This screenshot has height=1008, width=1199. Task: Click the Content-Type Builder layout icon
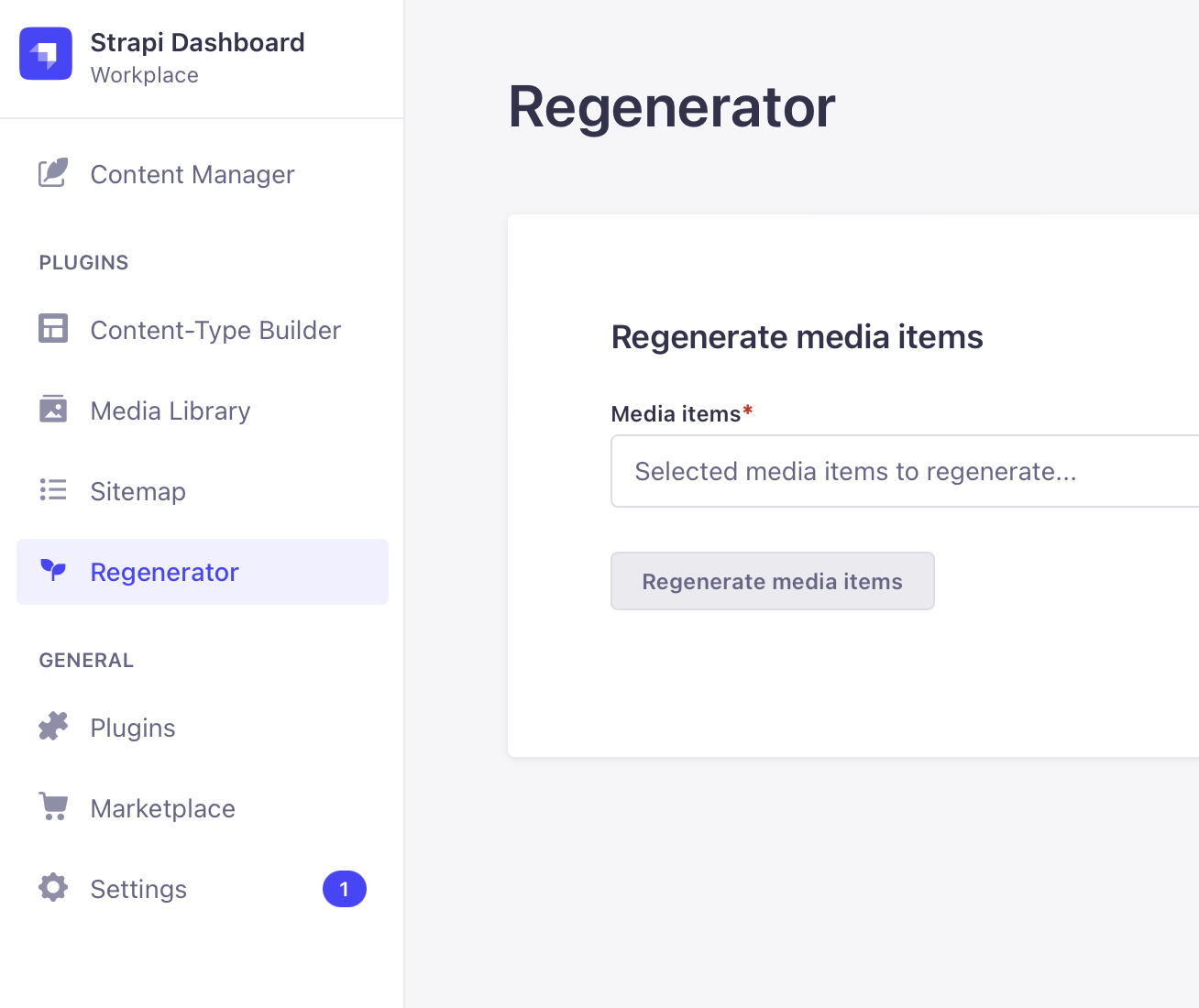click(53, 329)
